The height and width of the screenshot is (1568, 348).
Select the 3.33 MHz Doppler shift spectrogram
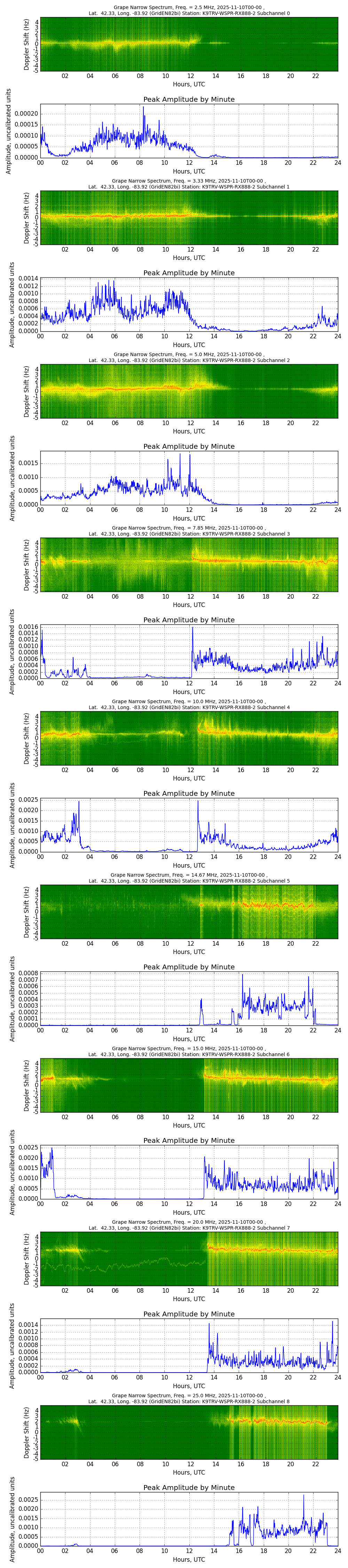point(189,218)
